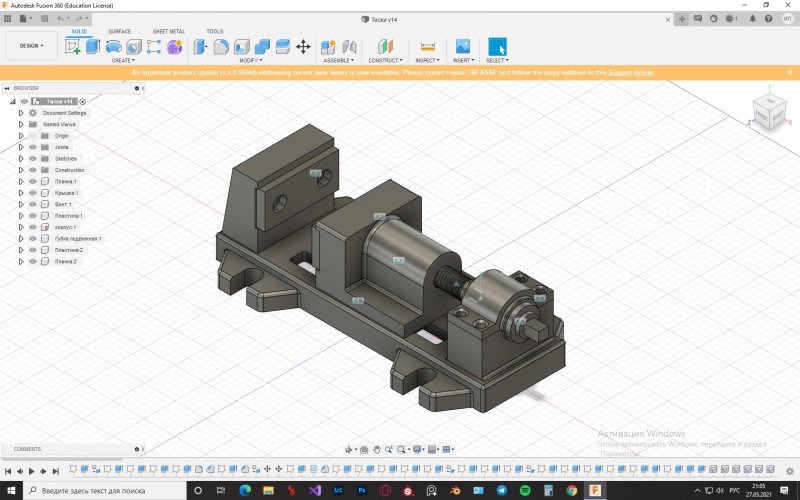Click the Extrude tool icon
Viewport: 800px width, 500px height.
[93, 47]
